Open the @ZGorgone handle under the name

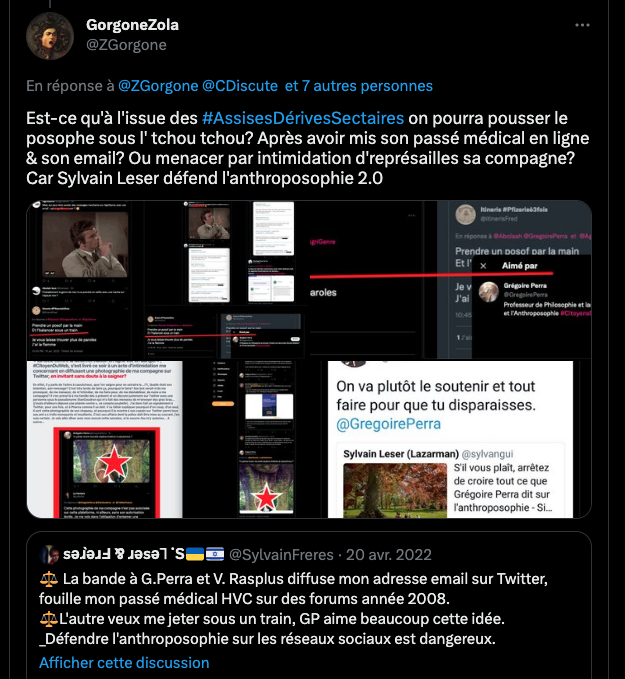[126, 45]
